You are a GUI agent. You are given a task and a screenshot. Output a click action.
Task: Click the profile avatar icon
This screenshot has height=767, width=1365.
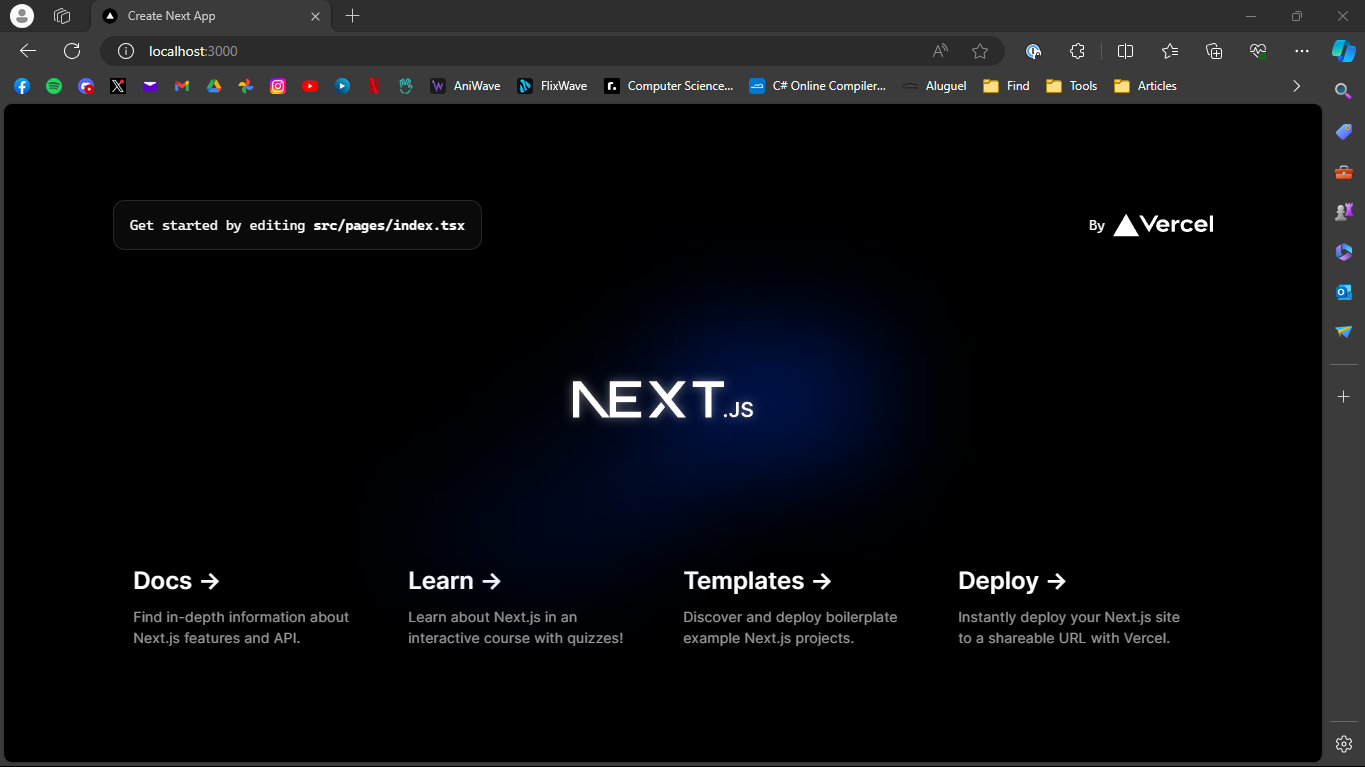(x=21, y=16)
